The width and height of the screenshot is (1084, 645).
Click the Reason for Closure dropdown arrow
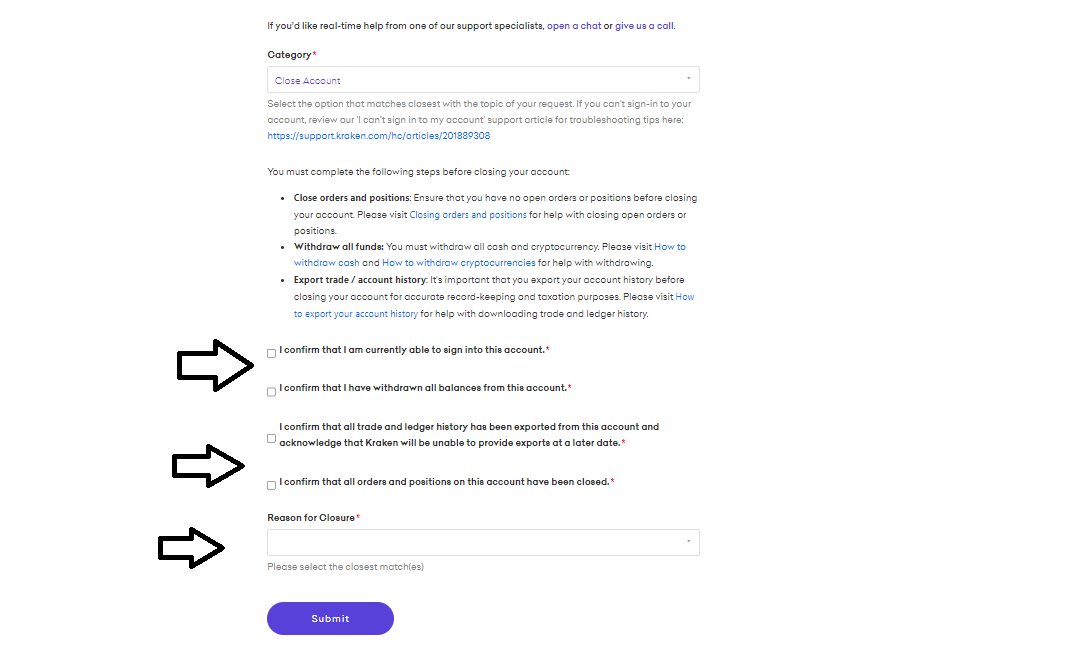click(x=689, y=542)
